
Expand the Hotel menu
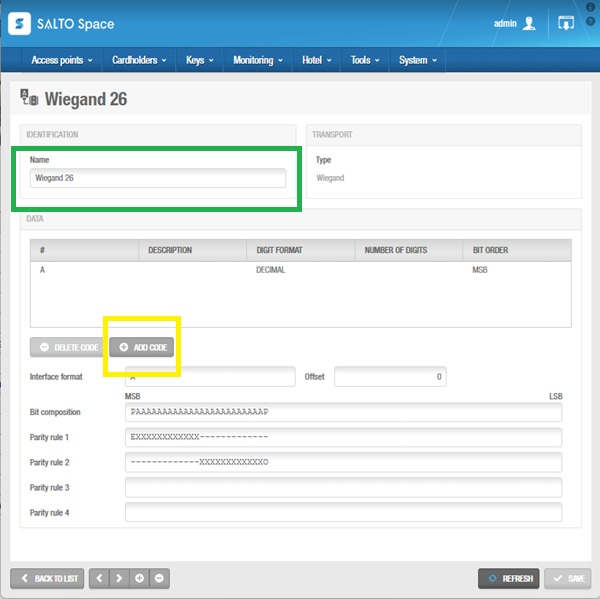point(316,60)
